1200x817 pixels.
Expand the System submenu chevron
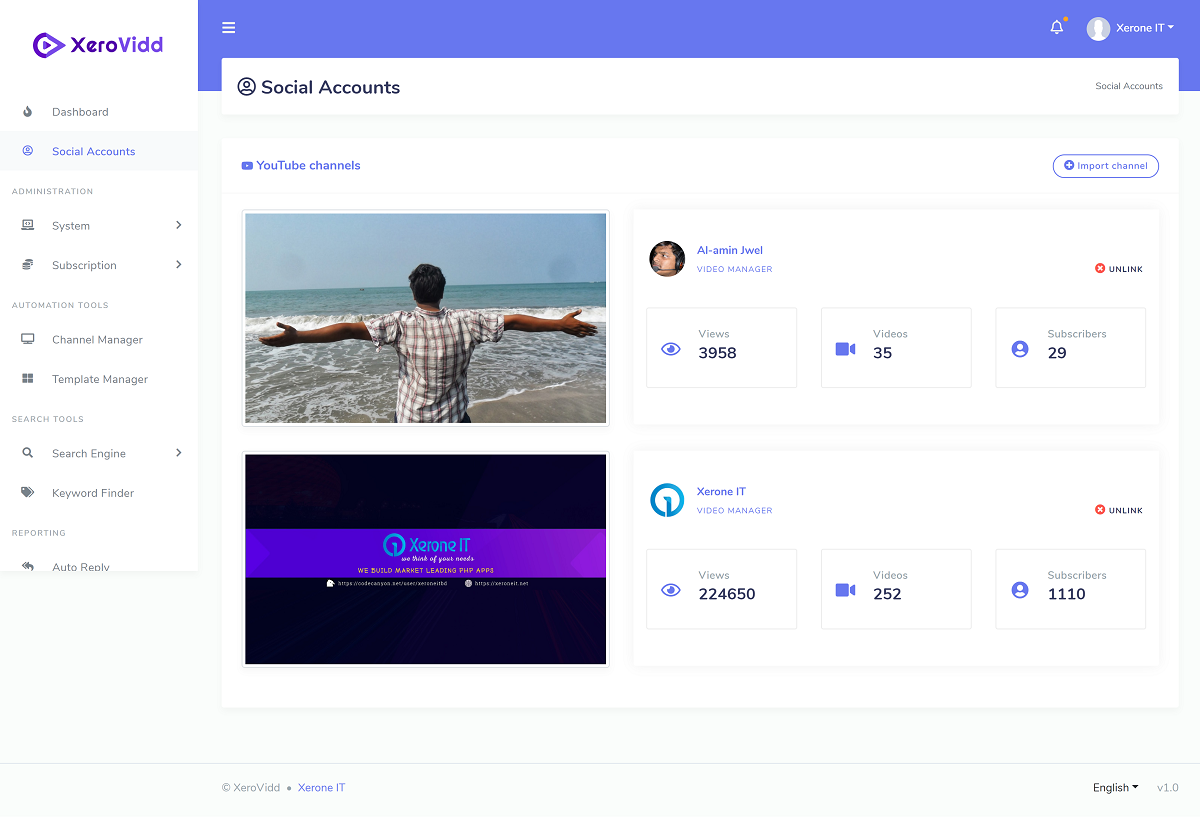179,225
